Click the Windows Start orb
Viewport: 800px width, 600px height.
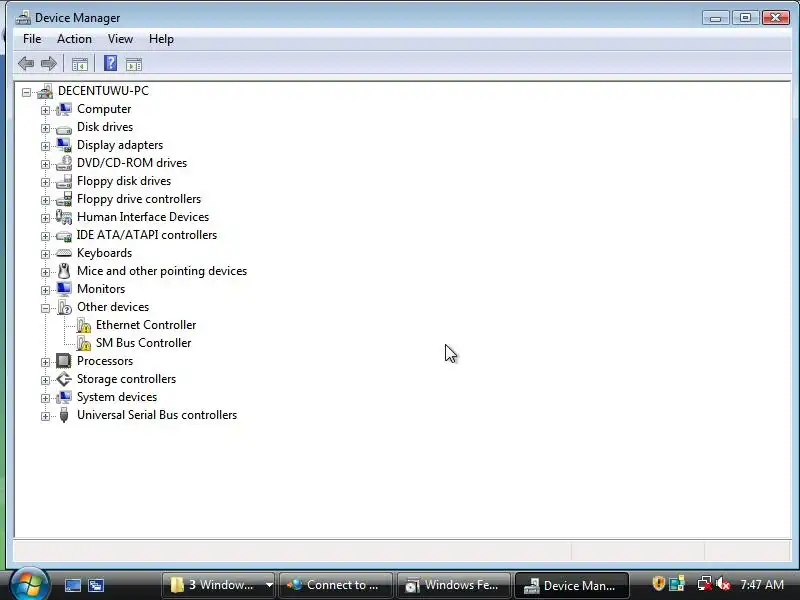tap(30, 584)
